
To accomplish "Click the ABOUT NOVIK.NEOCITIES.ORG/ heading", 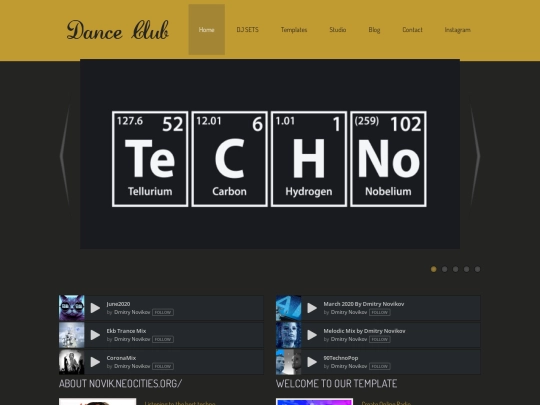I will [x=120, y=383].
